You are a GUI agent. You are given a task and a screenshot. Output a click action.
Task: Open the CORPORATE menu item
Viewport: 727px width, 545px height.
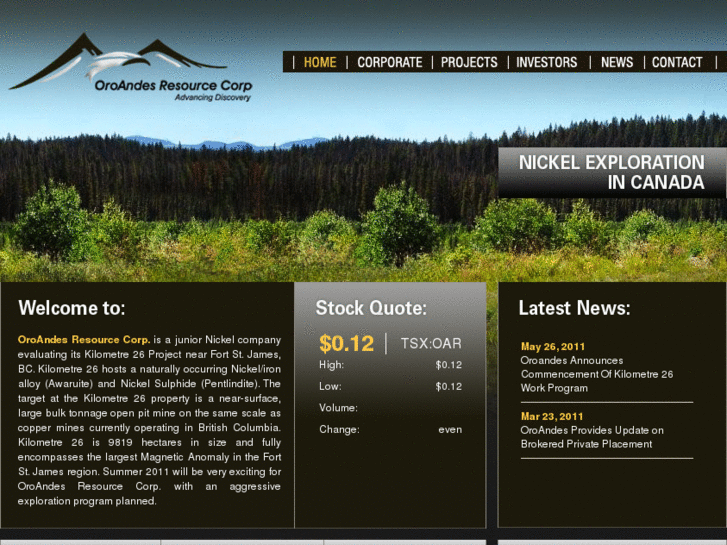coord(389,62)
